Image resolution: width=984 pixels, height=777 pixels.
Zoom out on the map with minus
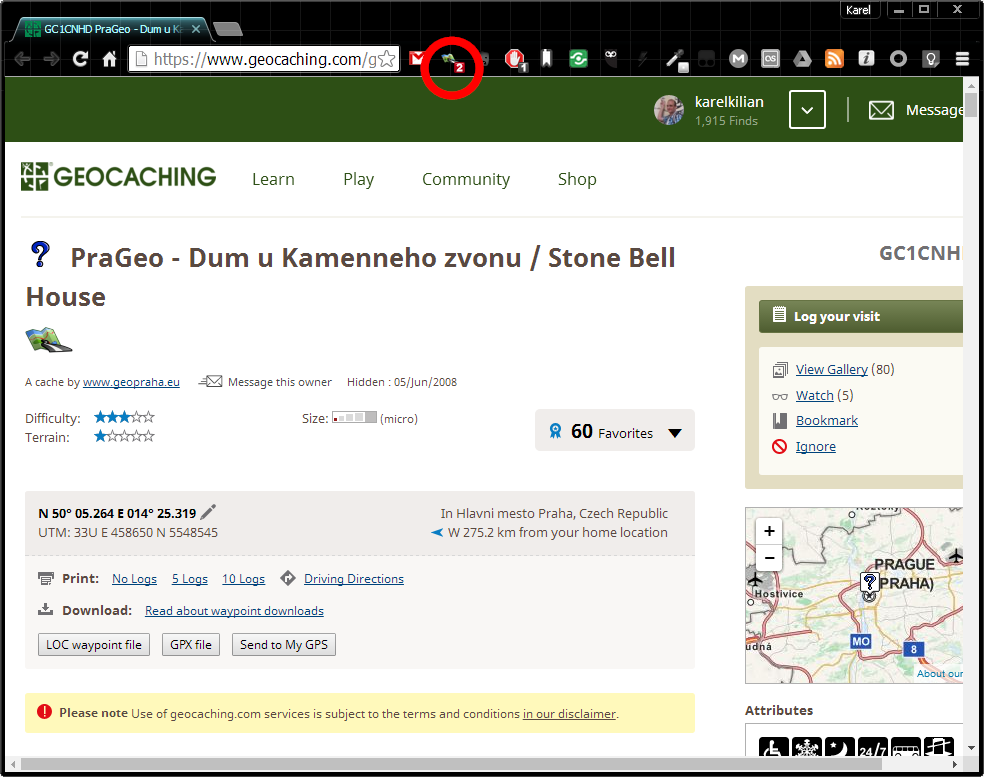[x=769, y=557]
